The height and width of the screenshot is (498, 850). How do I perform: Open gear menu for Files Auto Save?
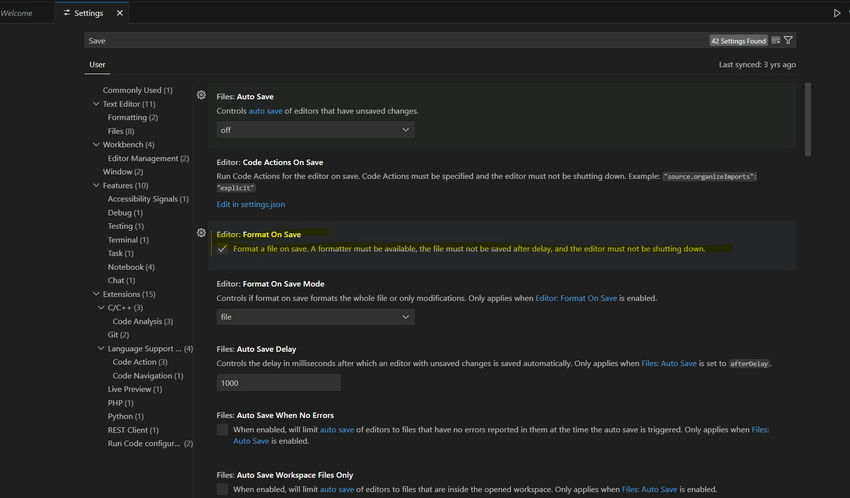coord(201,95)
